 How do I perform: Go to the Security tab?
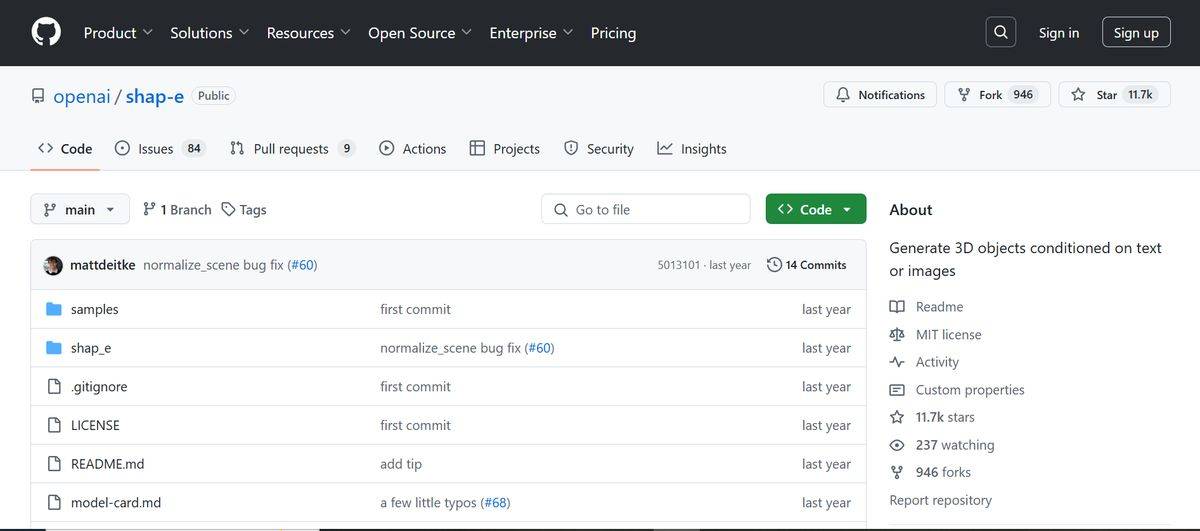(599, 148)
